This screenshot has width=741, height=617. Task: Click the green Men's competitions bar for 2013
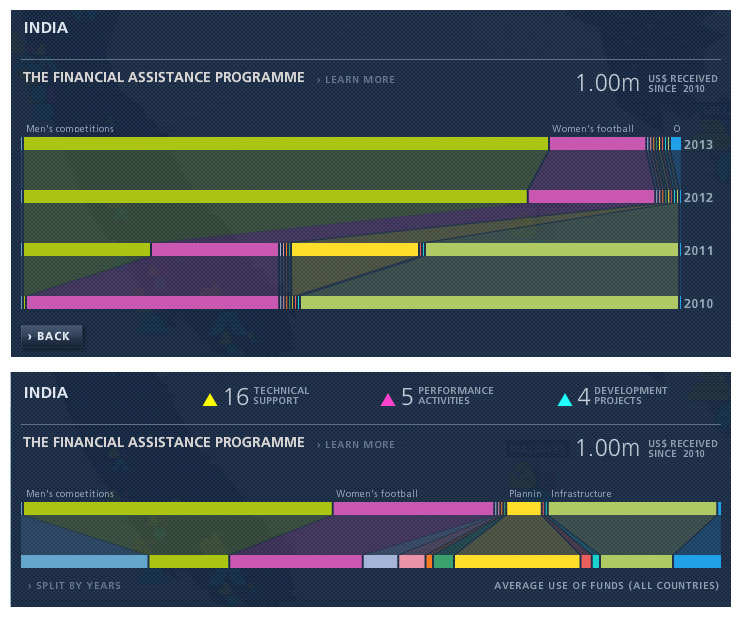[285, 144]
